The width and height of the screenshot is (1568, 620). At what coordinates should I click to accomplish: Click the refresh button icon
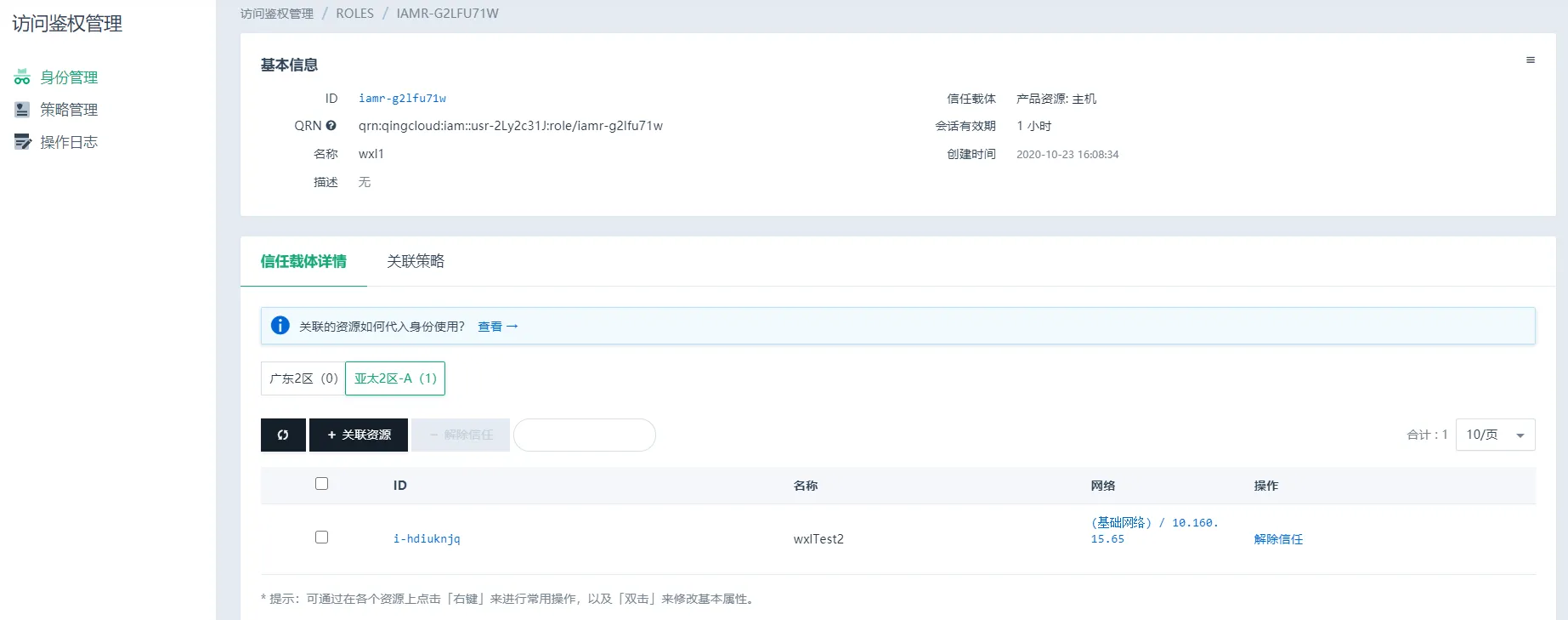283,435
